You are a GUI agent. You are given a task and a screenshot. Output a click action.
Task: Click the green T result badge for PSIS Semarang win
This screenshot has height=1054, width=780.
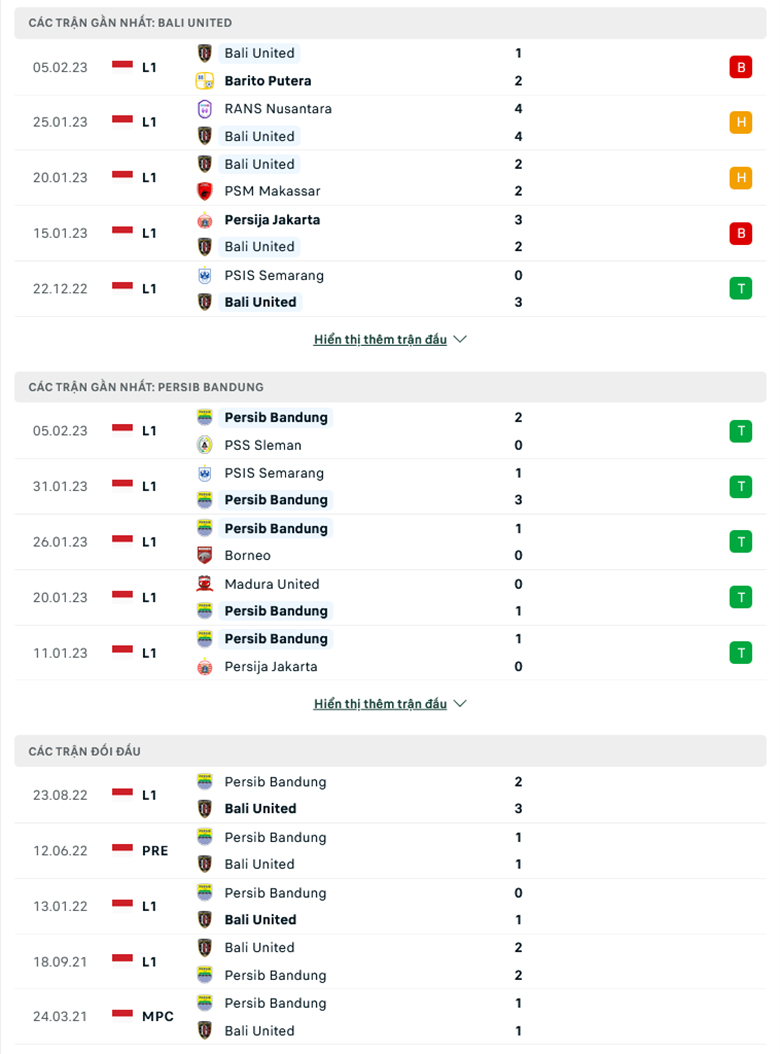741,288
